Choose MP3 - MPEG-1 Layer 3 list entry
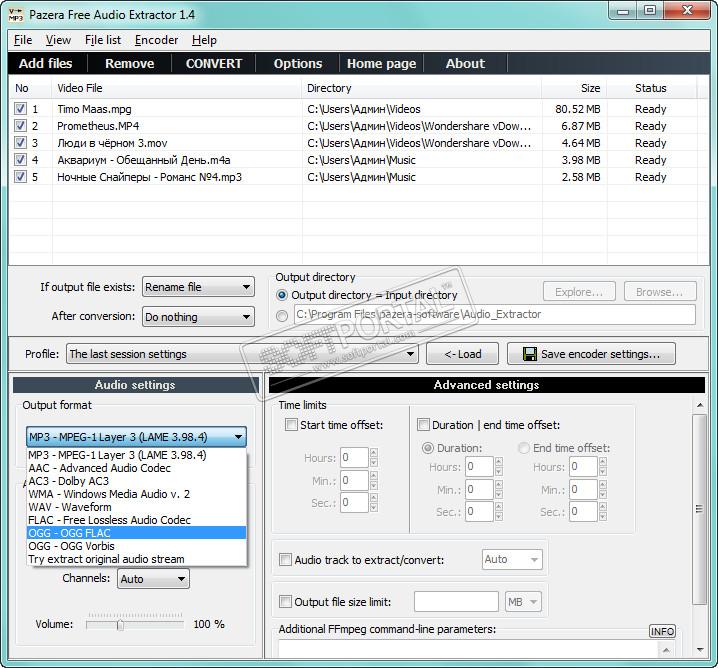Screen dimensions: 718x668 [x=137, y=455]
